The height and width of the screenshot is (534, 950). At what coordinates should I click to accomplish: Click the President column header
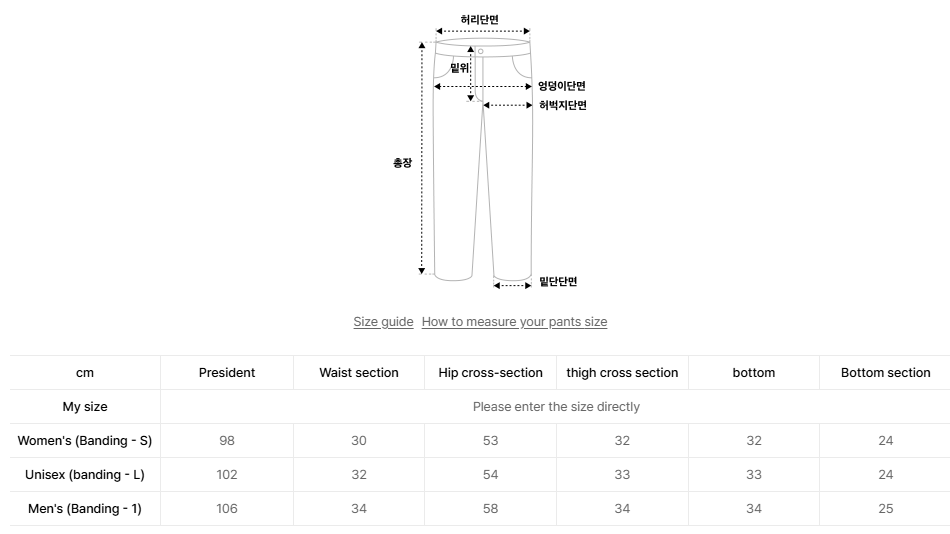pyautogui.click(x=227, y=373)
